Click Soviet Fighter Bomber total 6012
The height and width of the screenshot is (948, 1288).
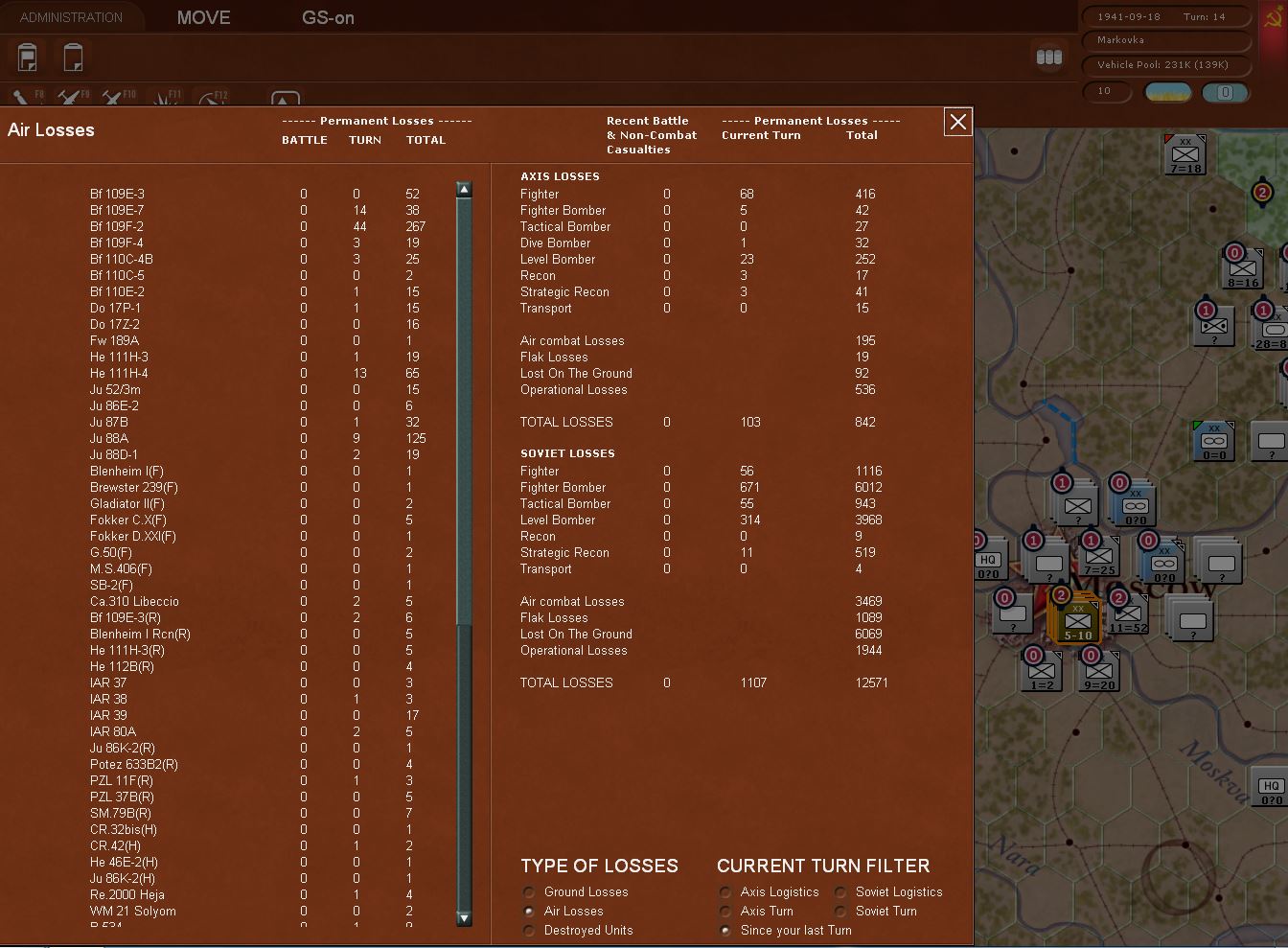(868, 487)
